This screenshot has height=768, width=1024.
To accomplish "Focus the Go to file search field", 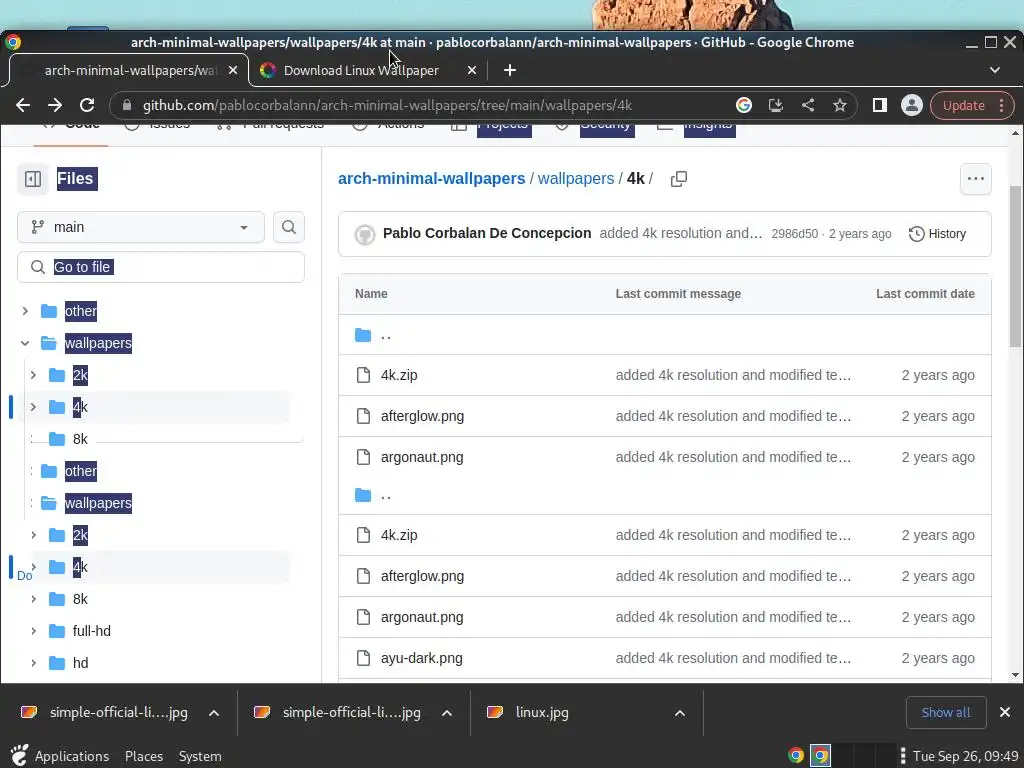I will click(x=161, y=267).
